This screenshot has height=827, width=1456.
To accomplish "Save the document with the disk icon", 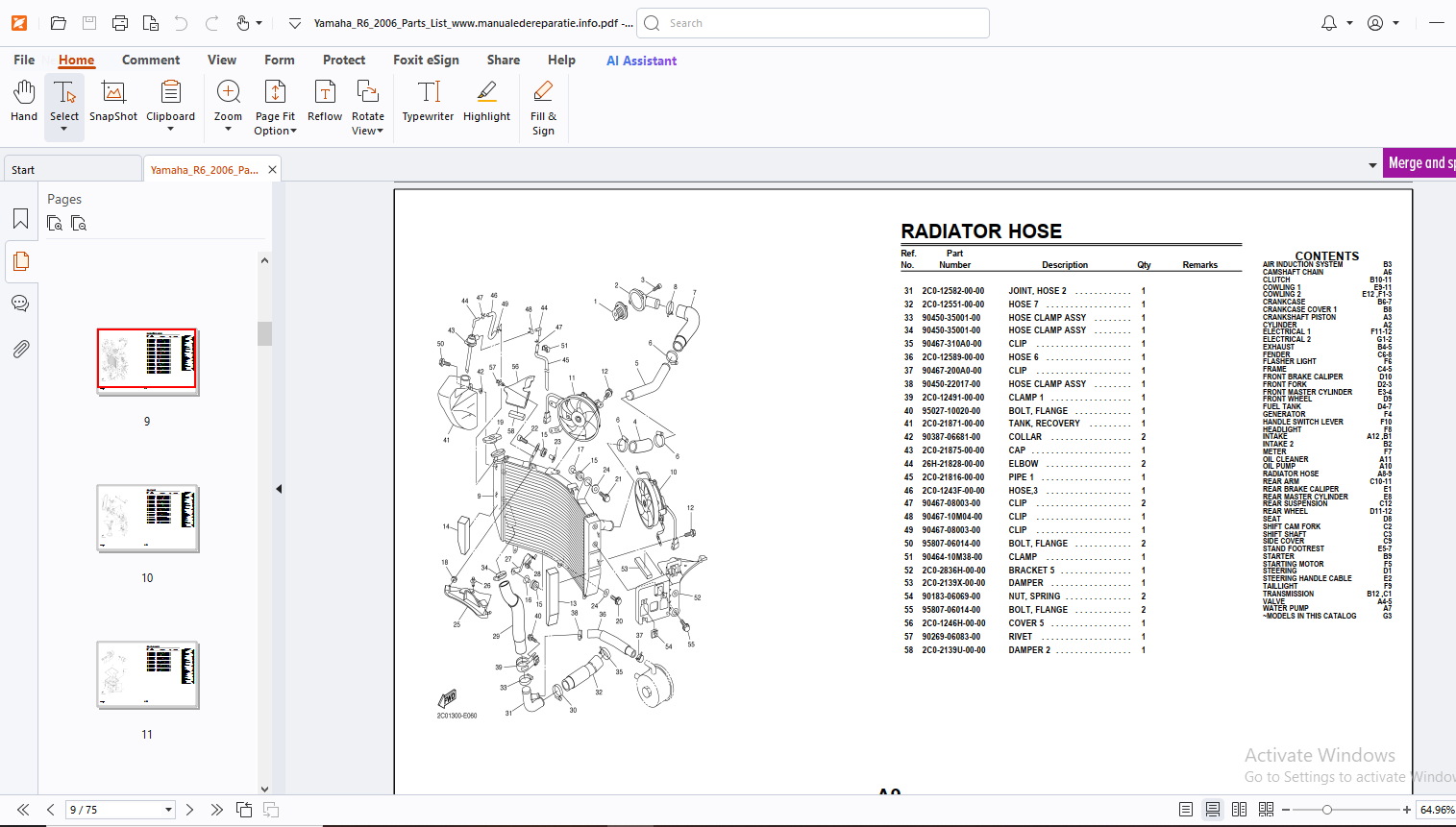I will 89,23.
